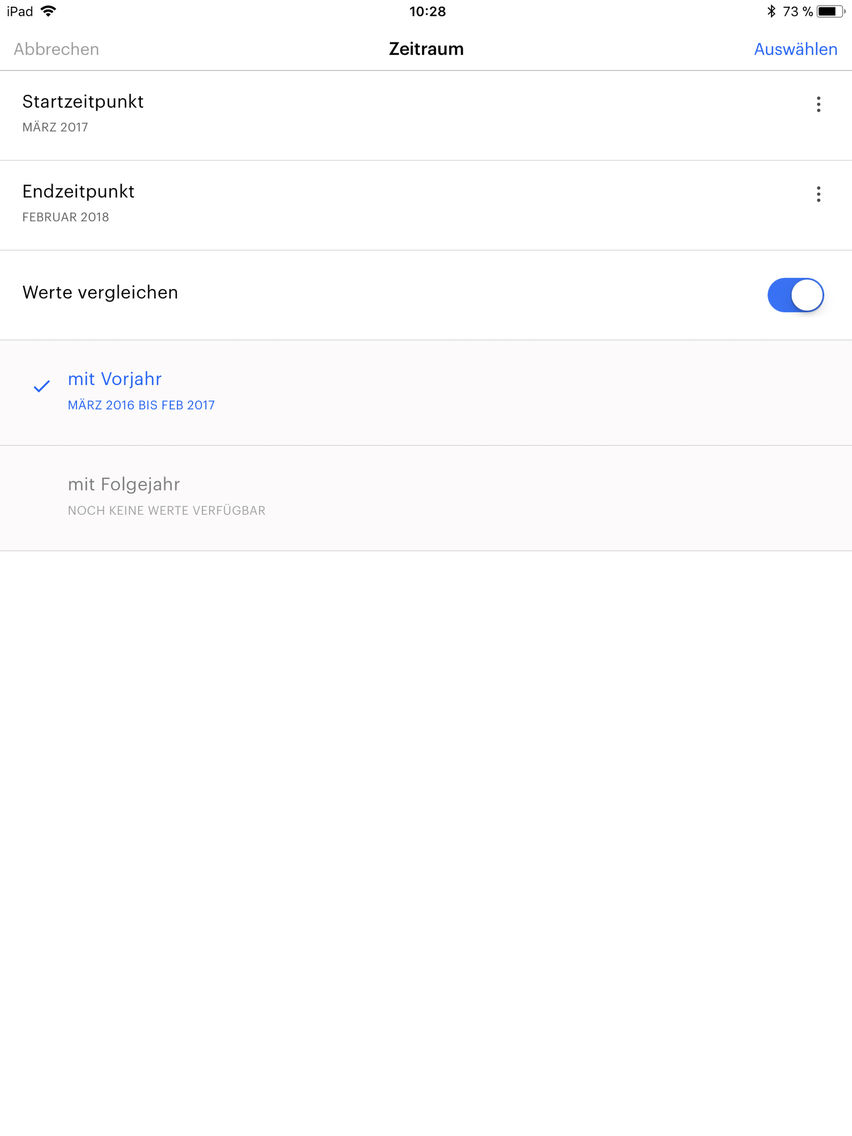Tap the Werte vergleichen label row
Image resolution: width=852 pixels, height=1136 pixels.
tap(426, 296)
